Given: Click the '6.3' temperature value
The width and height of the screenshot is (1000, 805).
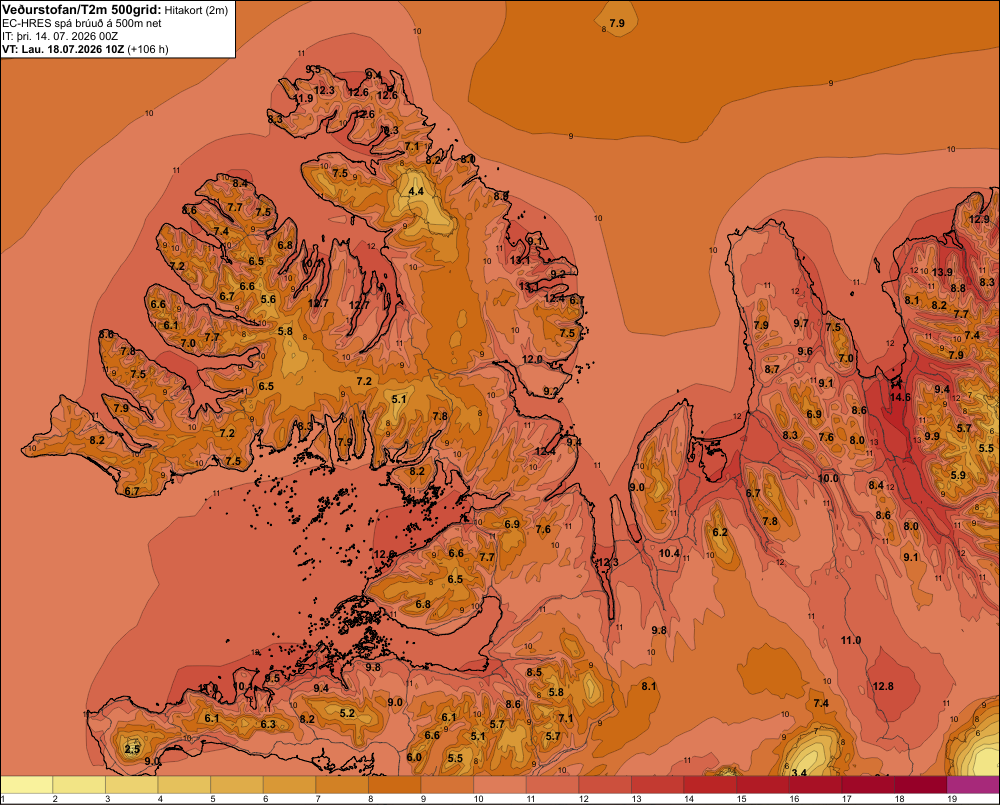Looking at the screenshot, I should click(x=268, y=724).
